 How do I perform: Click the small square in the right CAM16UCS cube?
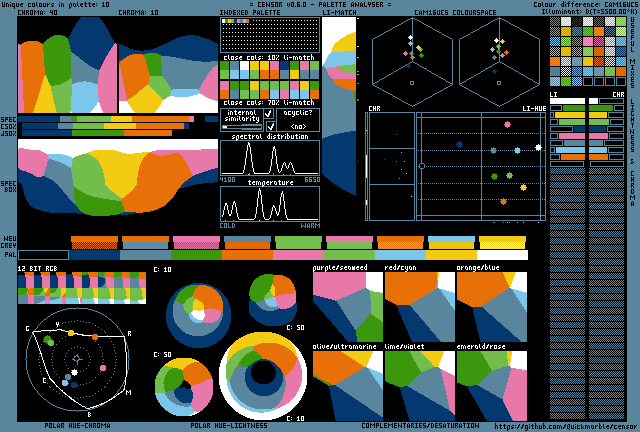click(499, 83)
